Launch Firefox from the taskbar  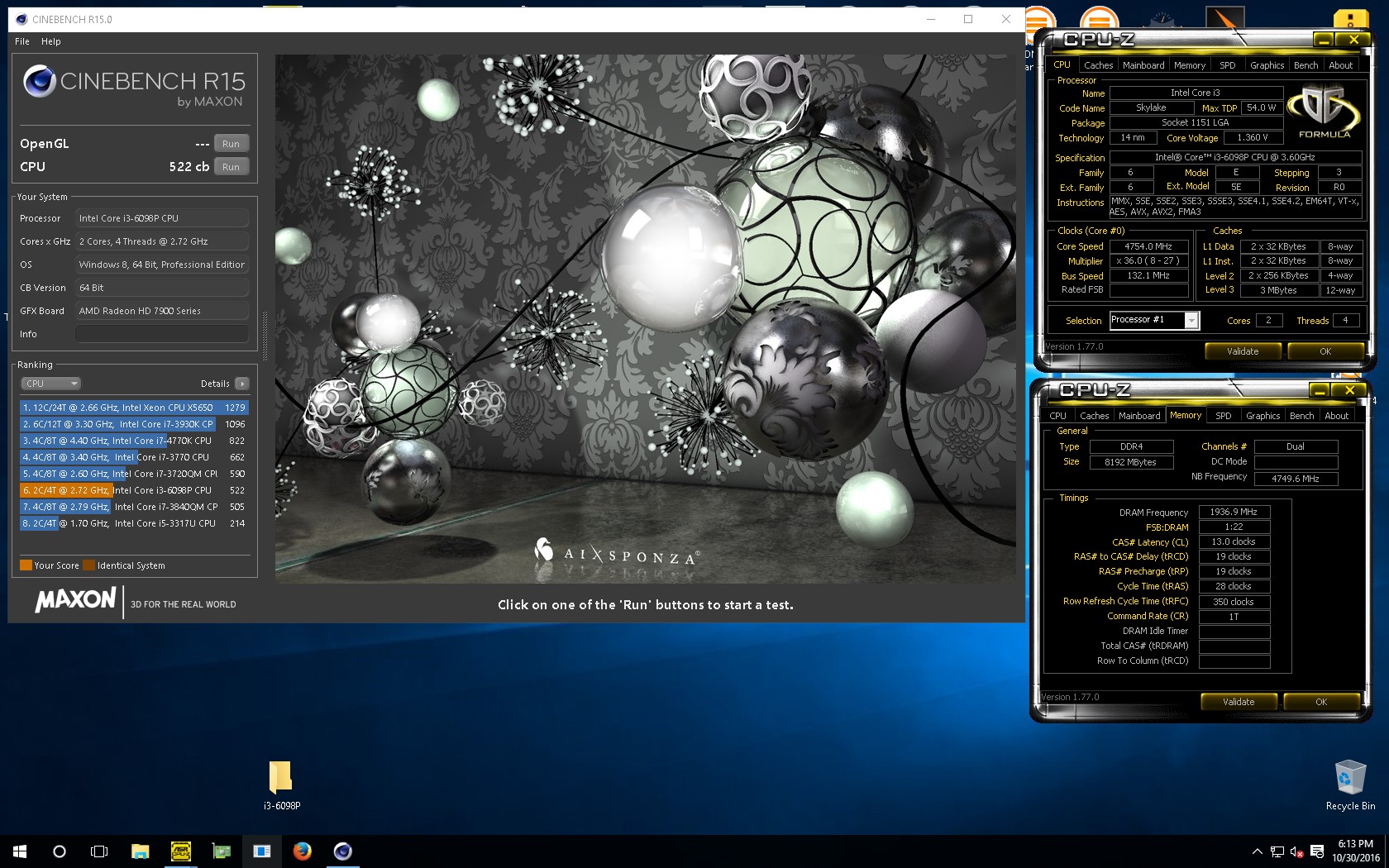coord(302,851)
